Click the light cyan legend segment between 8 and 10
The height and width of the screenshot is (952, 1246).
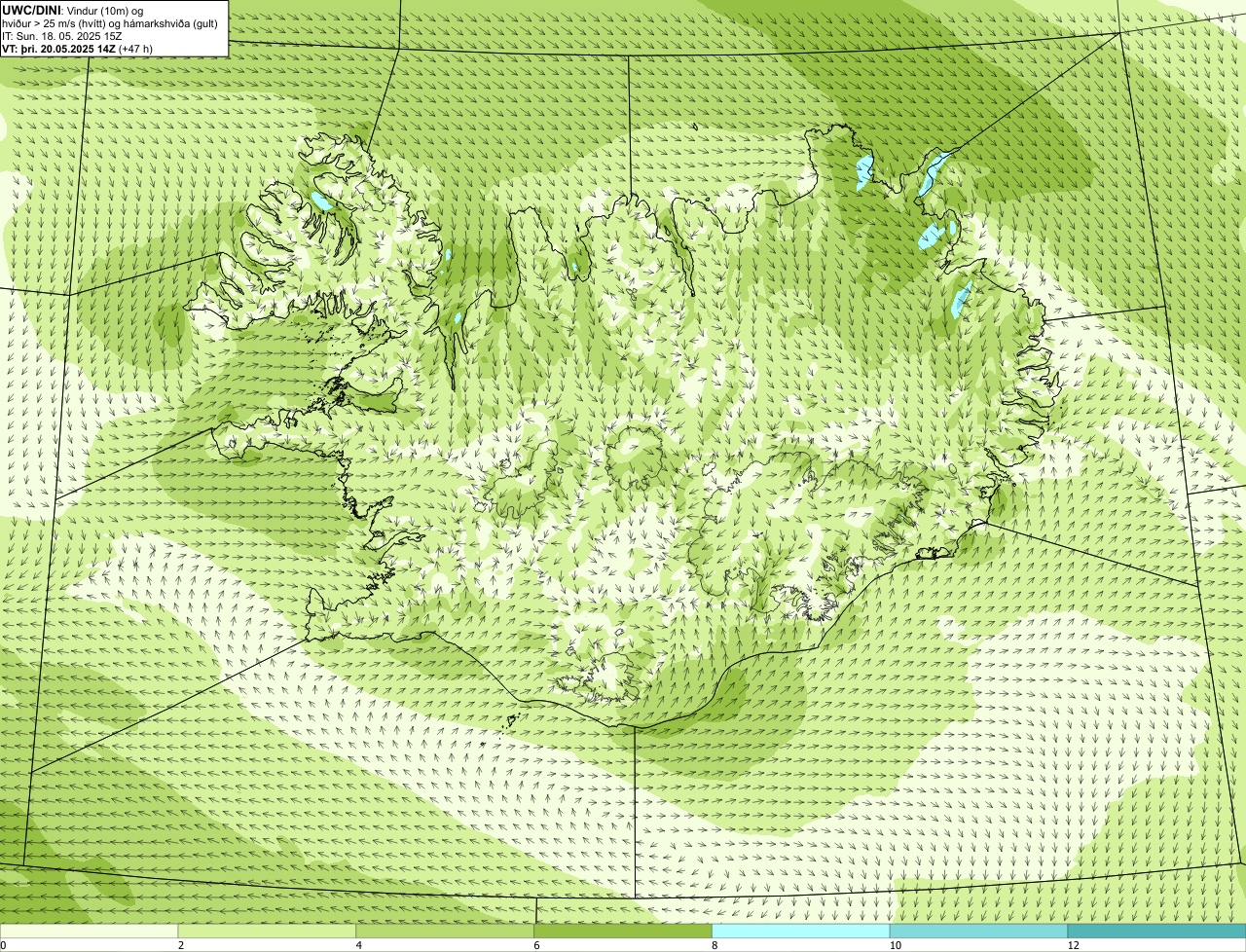coord(801,931)
